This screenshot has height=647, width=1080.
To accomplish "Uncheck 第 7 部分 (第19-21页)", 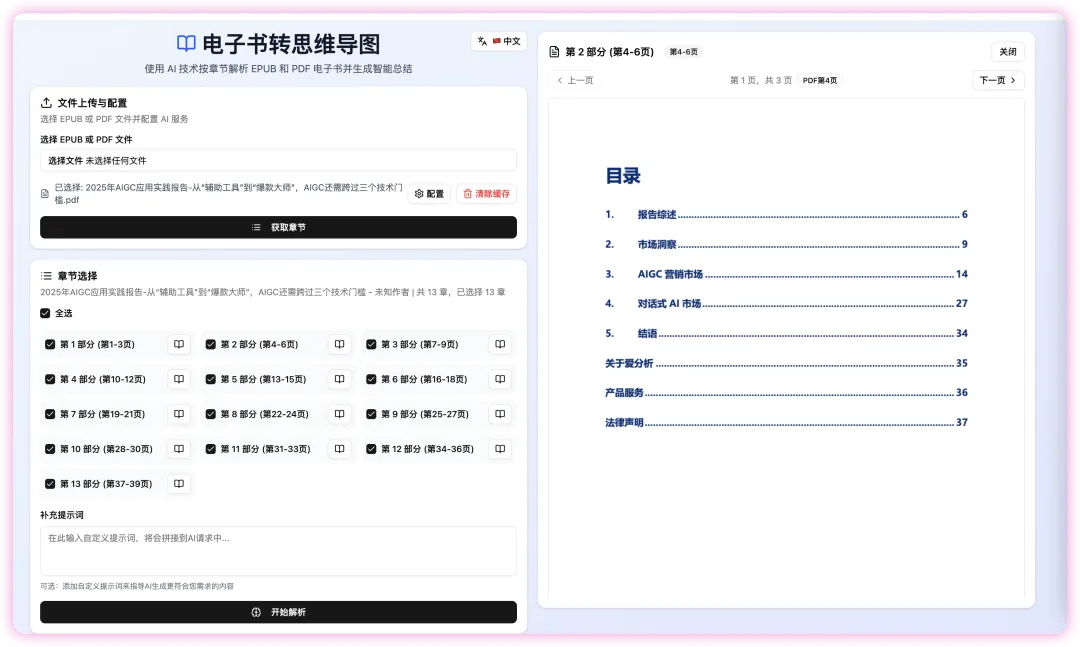I will pyautogui.click(x=50, y=414).
